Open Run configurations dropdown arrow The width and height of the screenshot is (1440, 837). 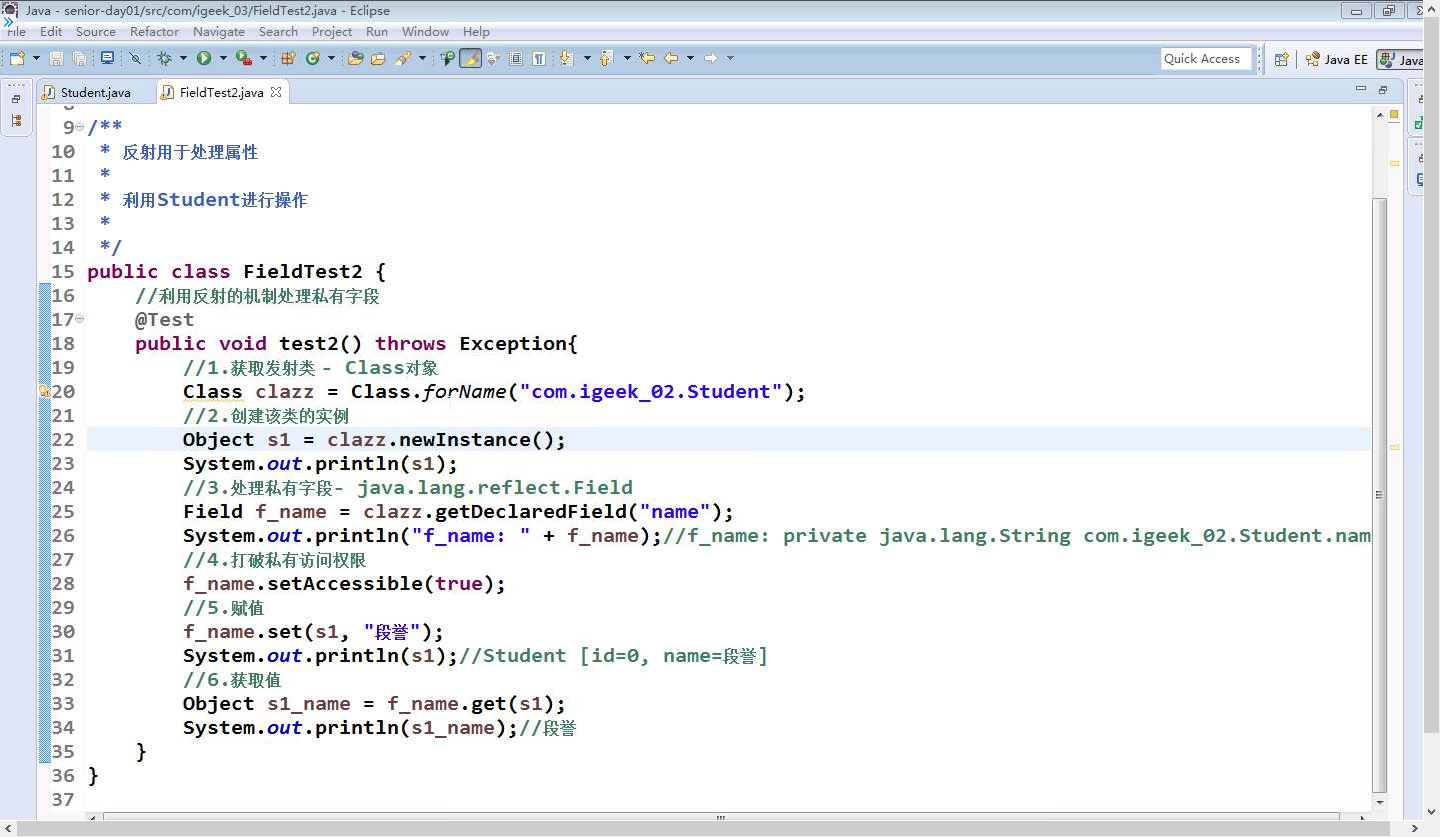coord(223,58)
